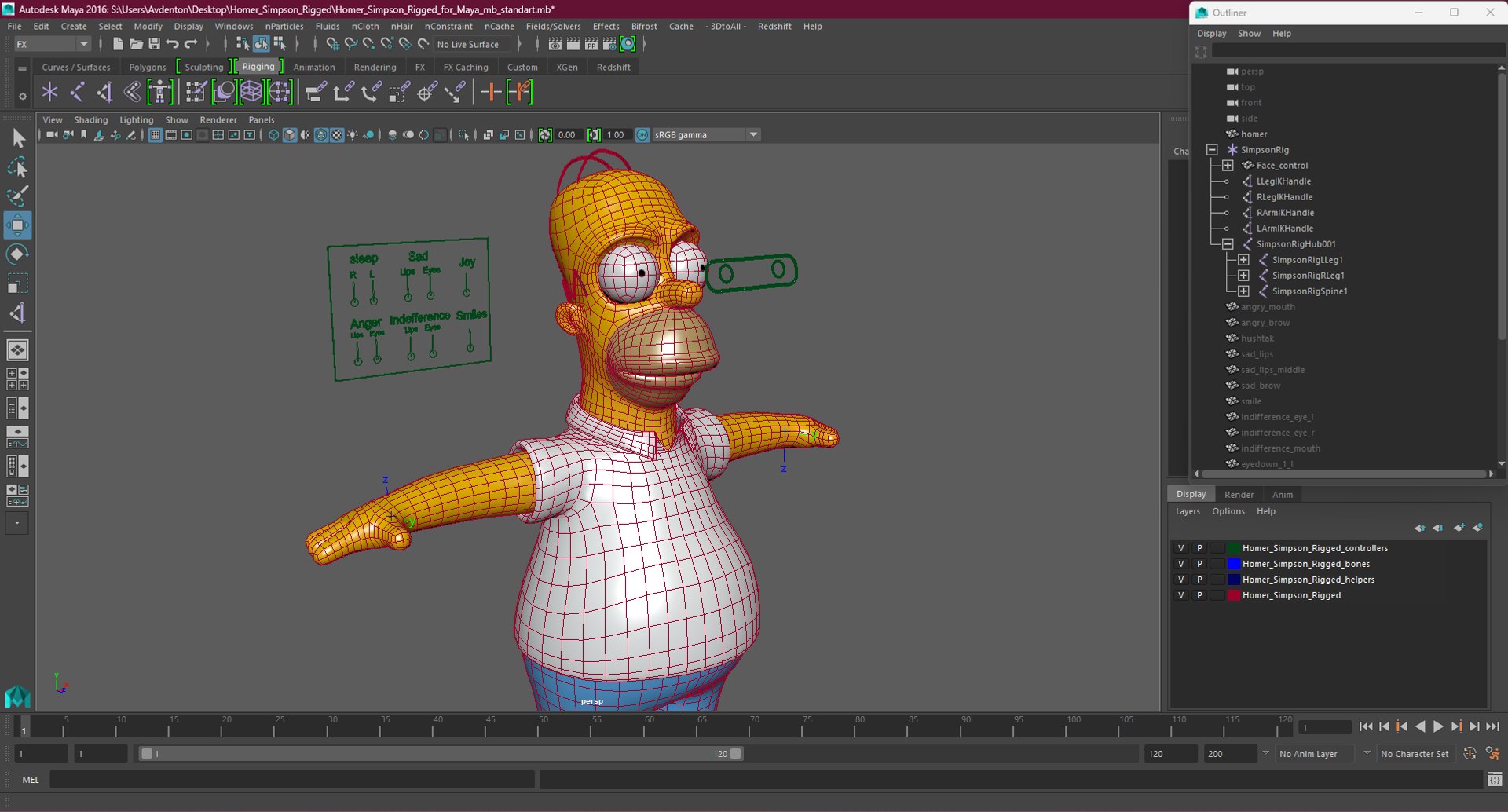Step forward one frame button
Image resolution: width=1508 pixels, height=812 pixels.
pyautogui.click(x=1474, y=727)
